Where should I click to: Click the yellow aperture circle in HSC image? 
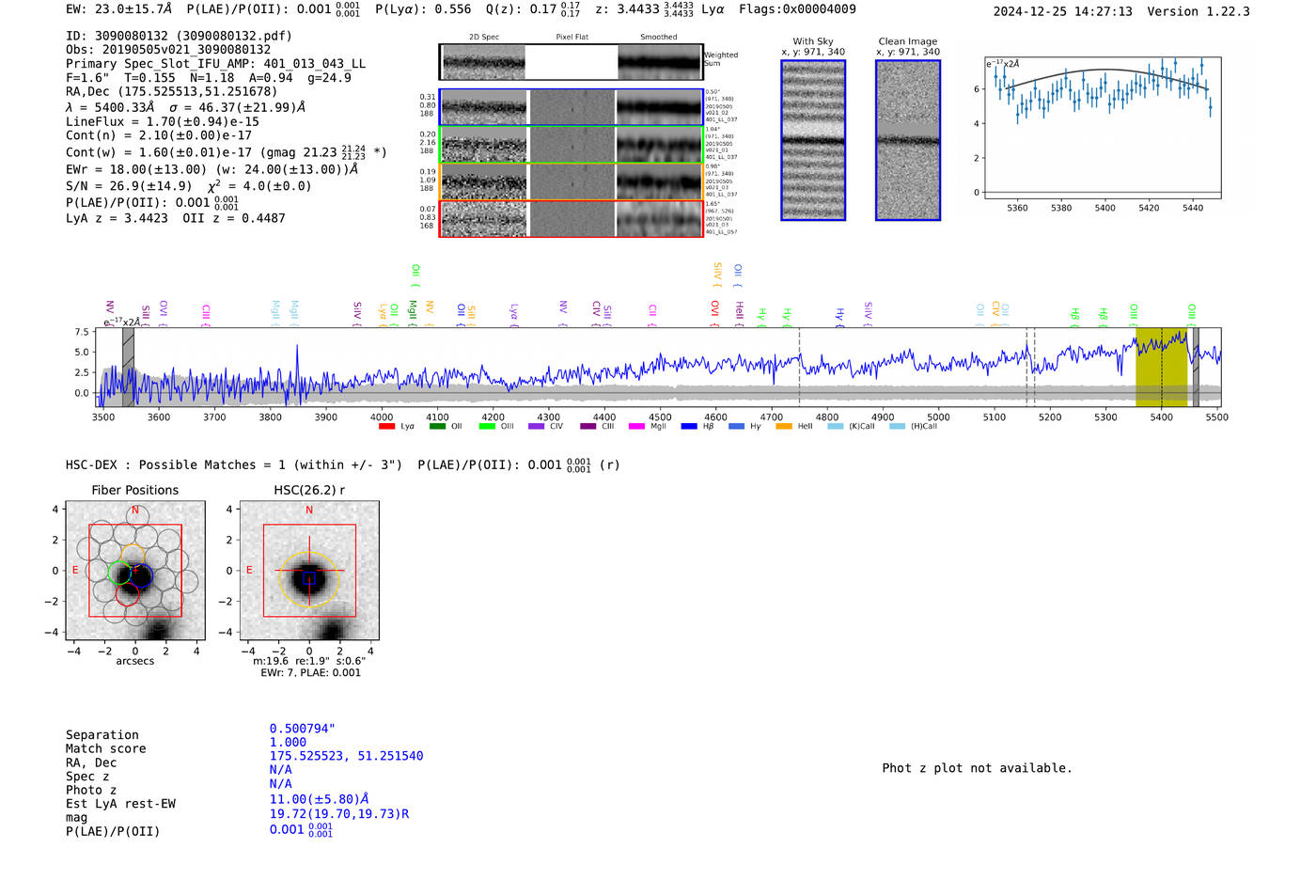tap(309, 579)
